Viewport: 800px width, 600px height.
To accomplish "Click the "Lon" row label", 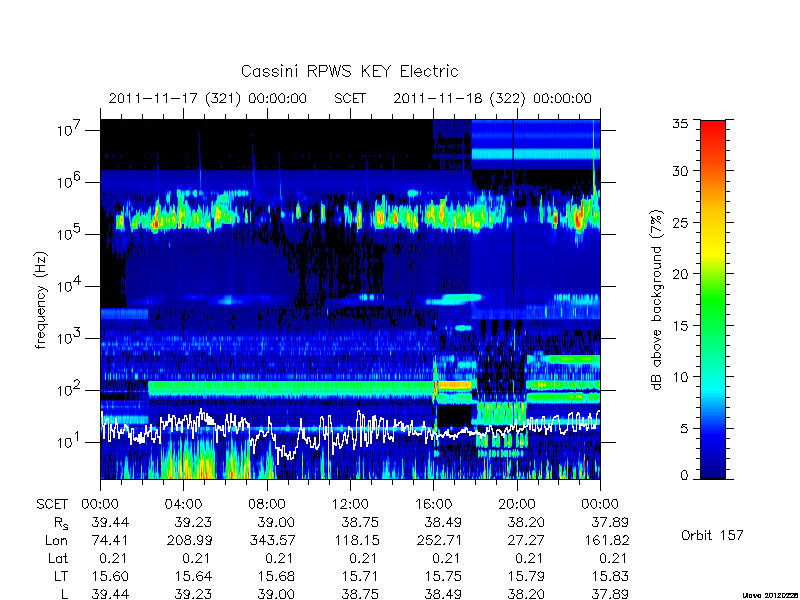I will coord(57,540).
